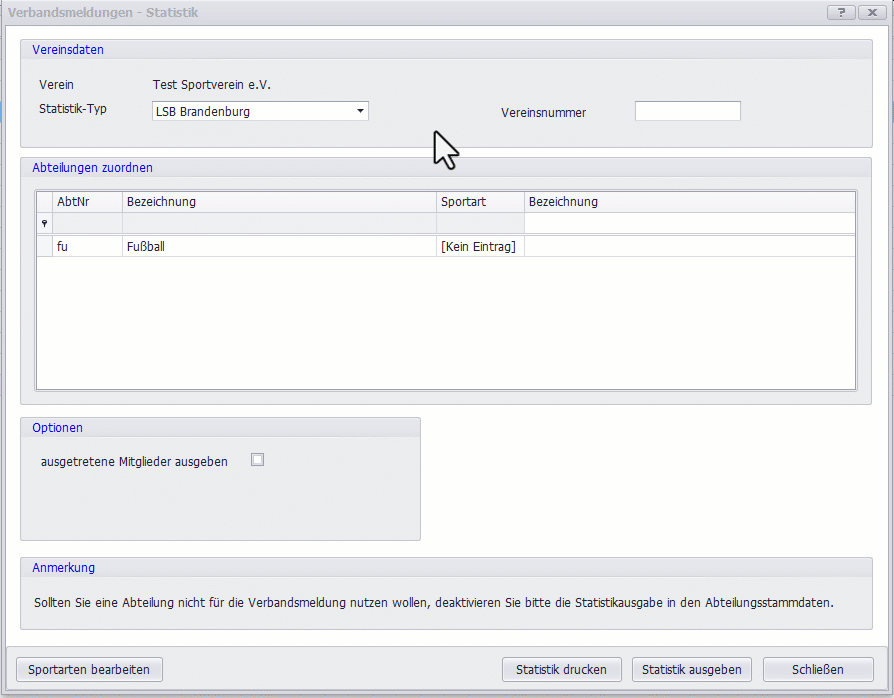Click the filter cell under AbtNr

point(87,224)
